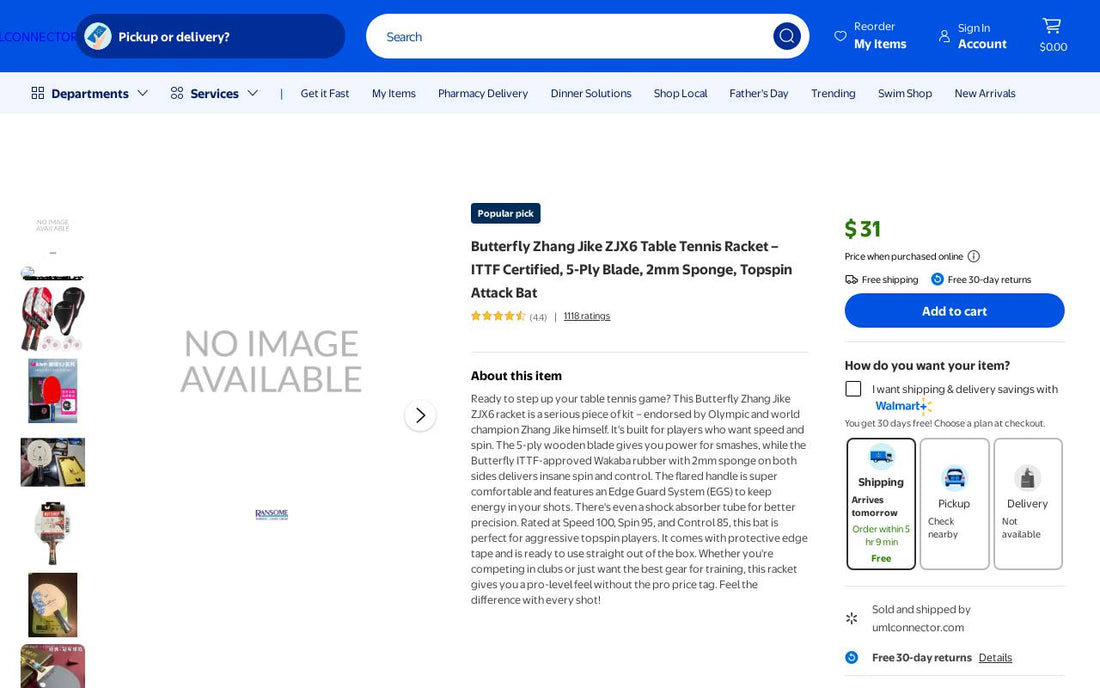Image resolution: width=1100 pixels, height=688 pixels.
Task: Click the Reorder heart icon
Action: [840, 36]
